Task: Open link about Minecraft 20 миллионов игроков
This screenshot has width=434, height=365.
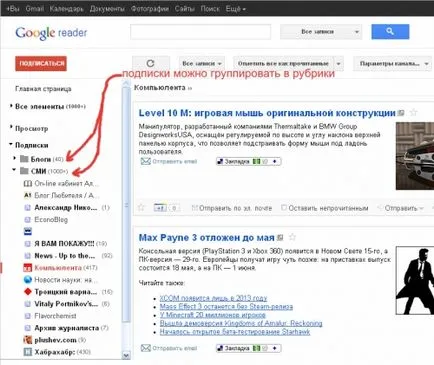Action: [x=213, y=315]
